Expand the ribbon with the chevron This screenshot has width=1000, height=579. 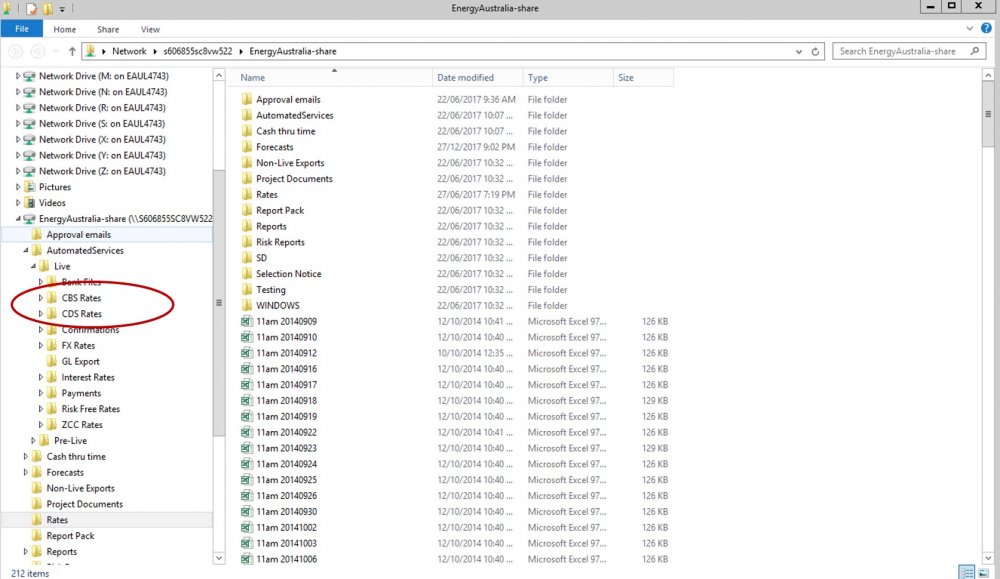(969, 29)
